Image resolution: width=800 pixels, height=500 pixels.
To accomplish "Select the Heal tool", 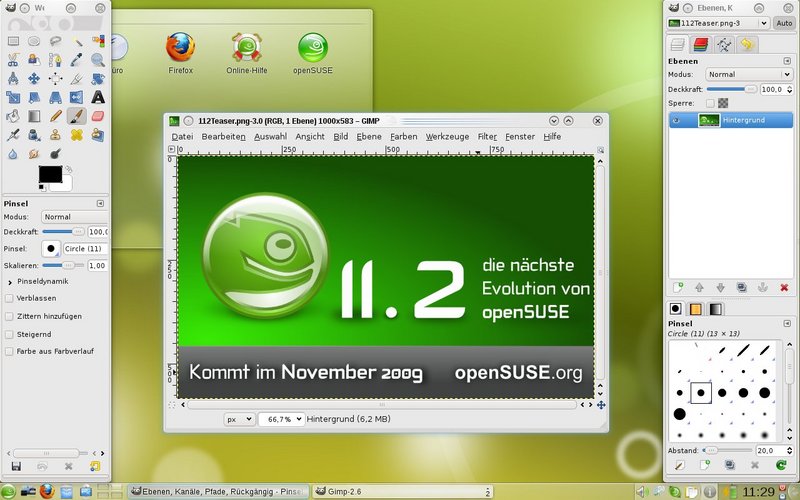I will click(x=77, y=135).
